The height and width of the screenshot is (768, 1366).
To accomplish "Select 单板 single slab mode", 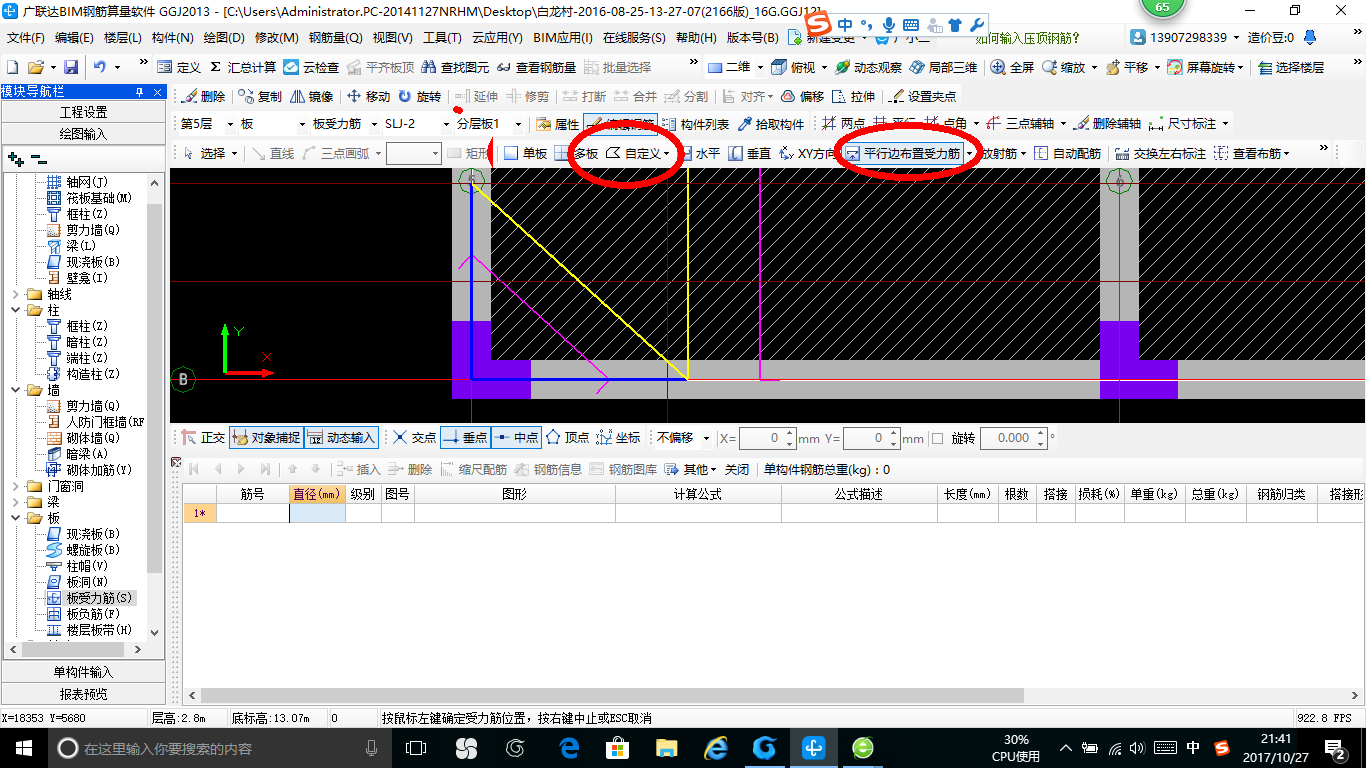I will point(525,153).
